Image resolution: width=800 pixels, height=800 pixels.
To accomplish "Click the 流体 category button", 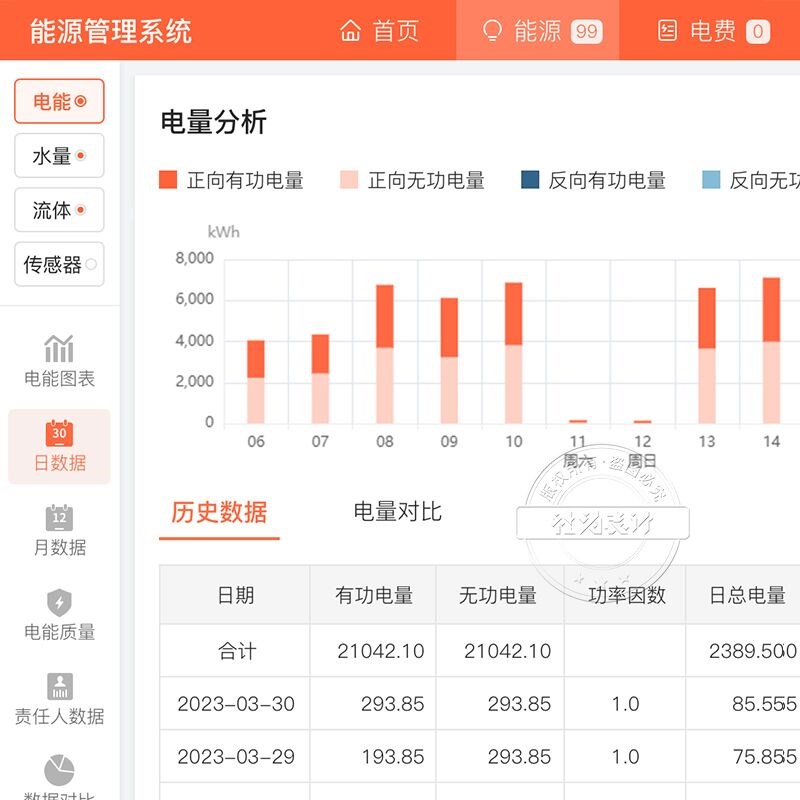I will (58, 210).
